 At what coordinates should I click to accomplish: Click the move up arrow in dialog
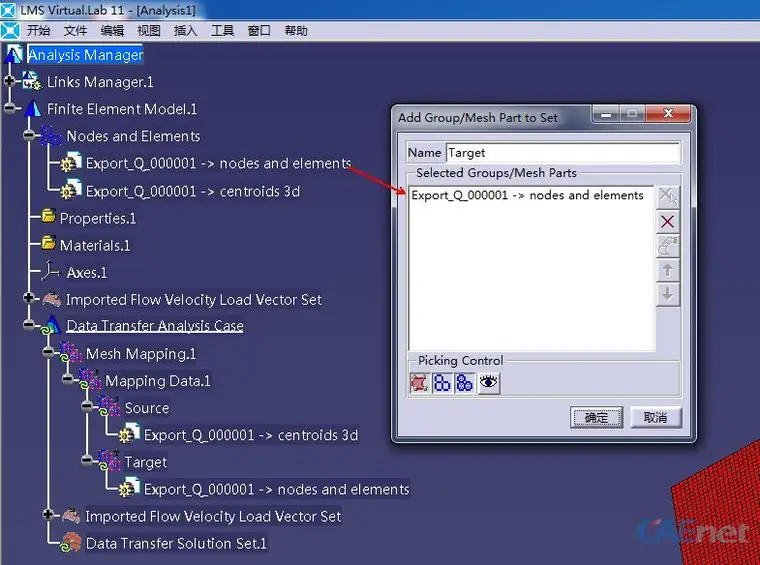(667, 270)
